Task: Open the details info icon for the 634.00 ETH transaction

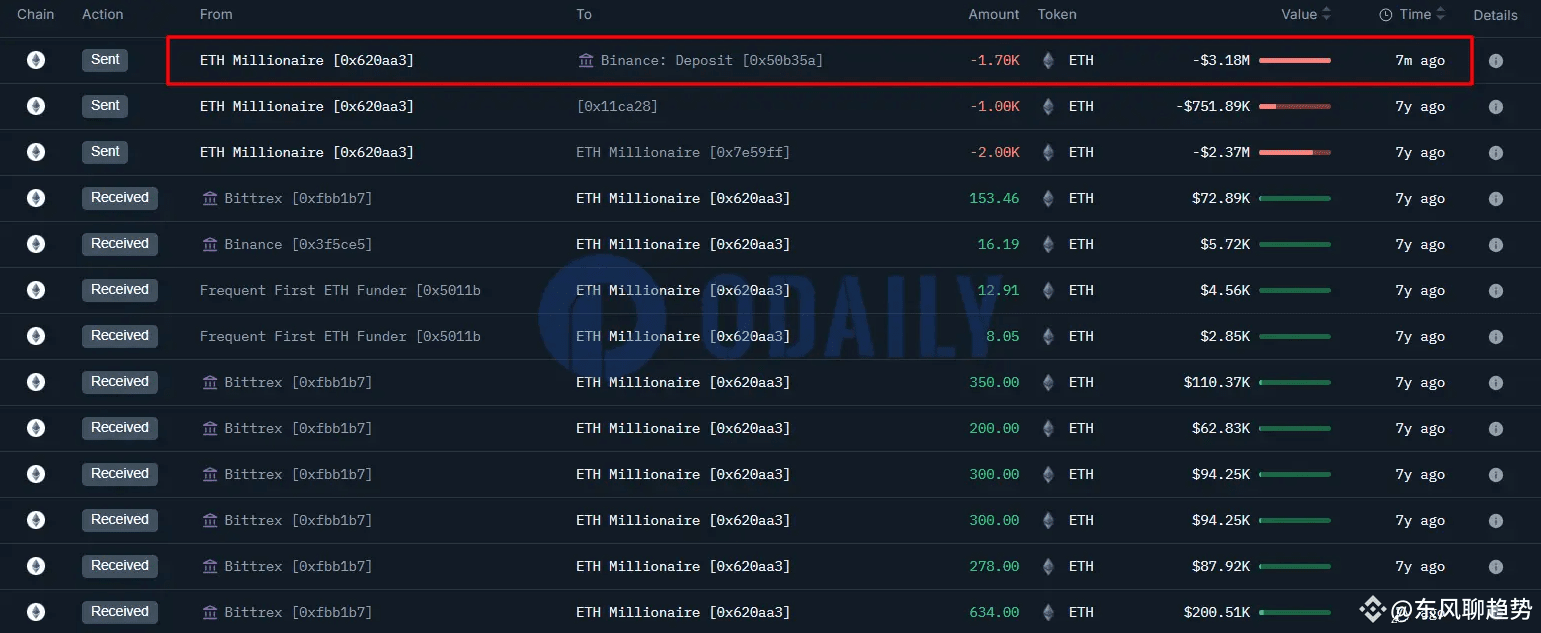Action: tap(1495, 612)
